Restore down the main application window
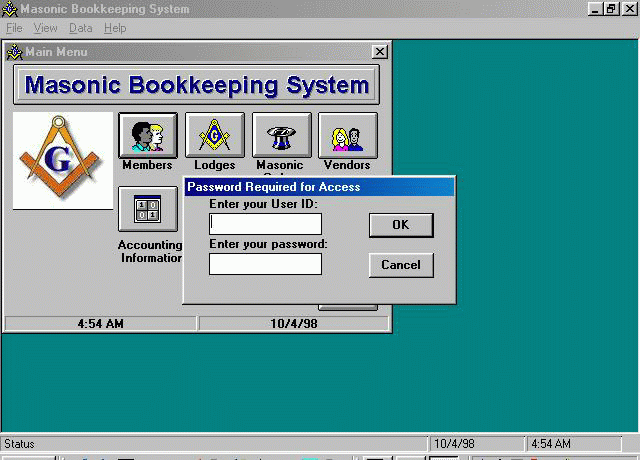This screenshot has width=640, height=460. tap(611, 9)
